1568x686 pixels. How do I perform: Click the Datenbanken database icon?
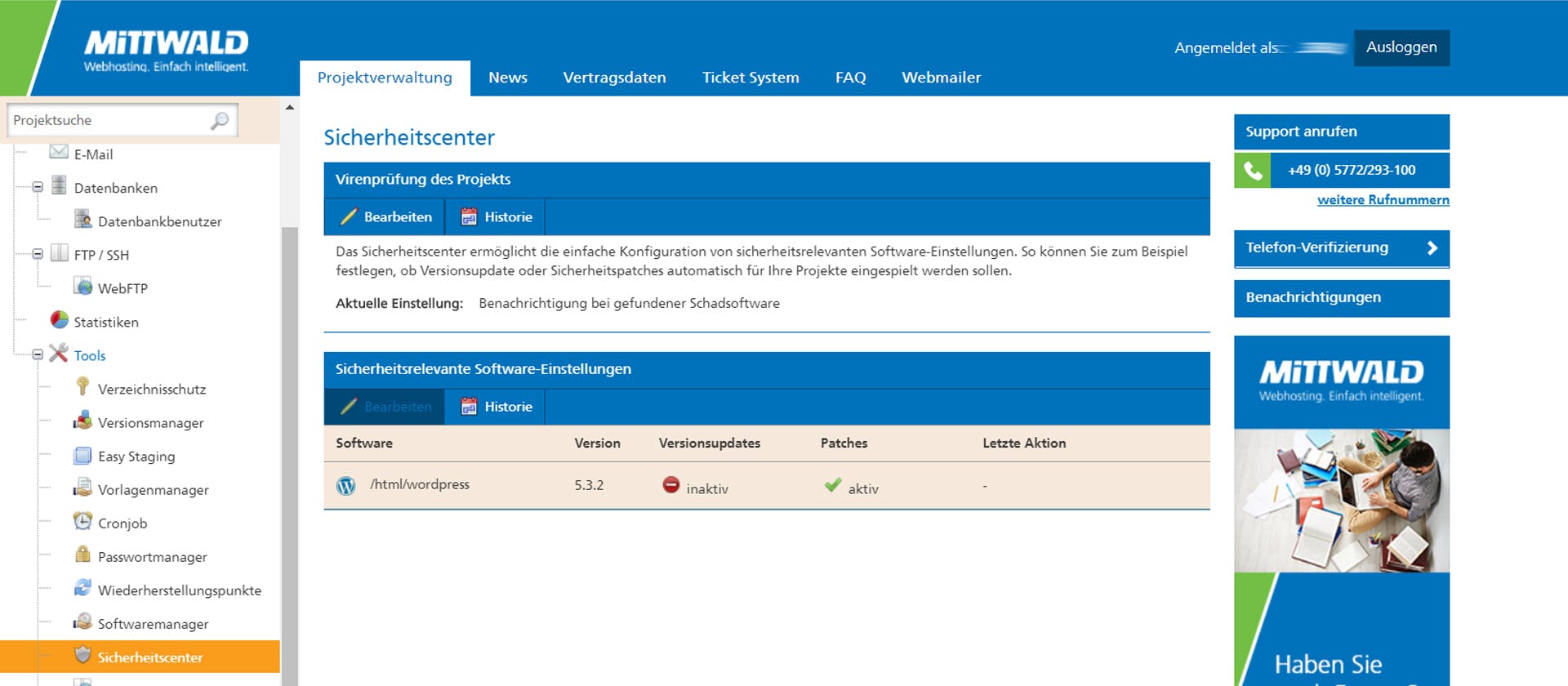pyautogui.click(x=59, y=185)
